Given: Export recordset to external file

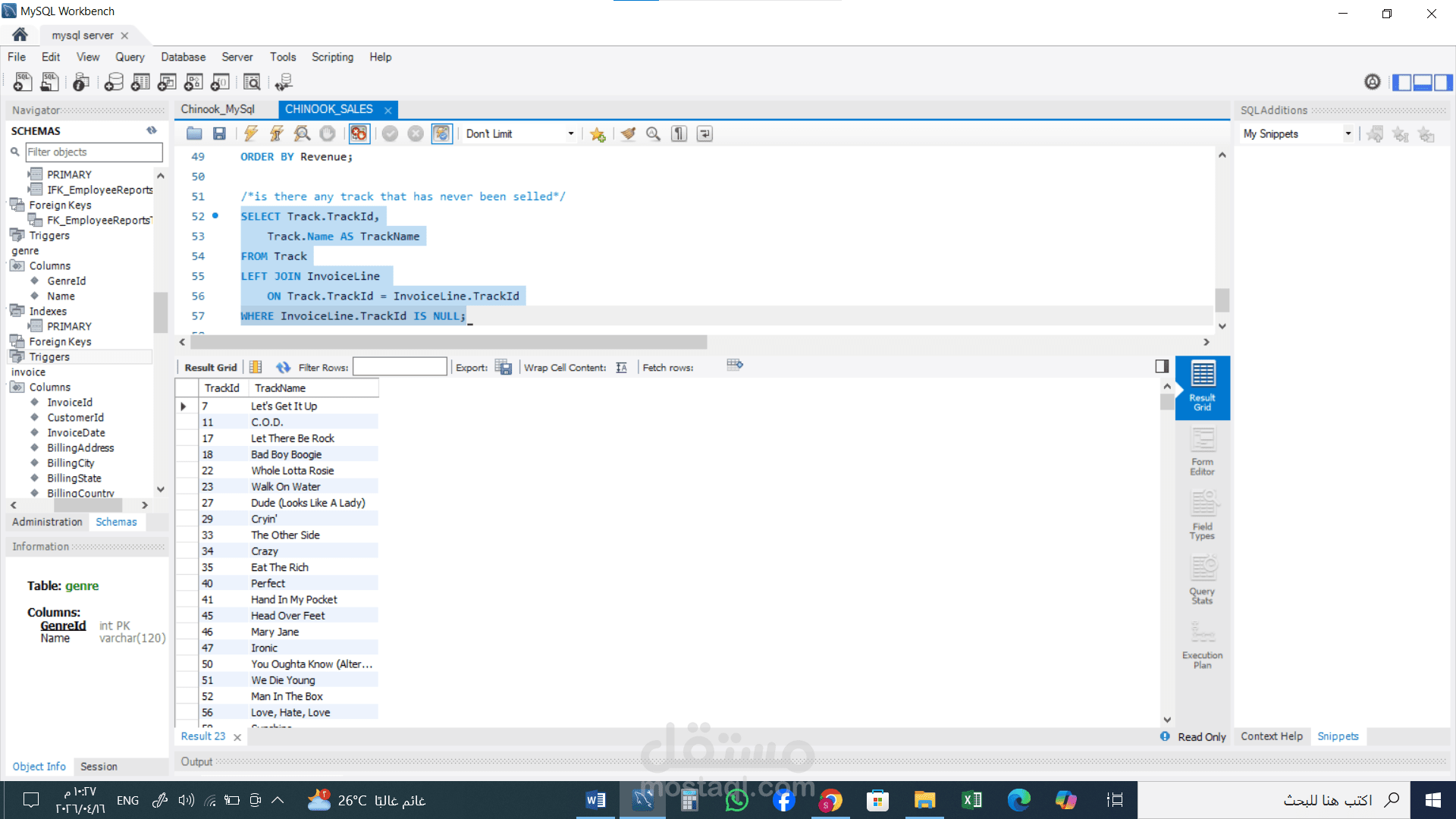Looking at the screenshot, I should pos(504,367).
